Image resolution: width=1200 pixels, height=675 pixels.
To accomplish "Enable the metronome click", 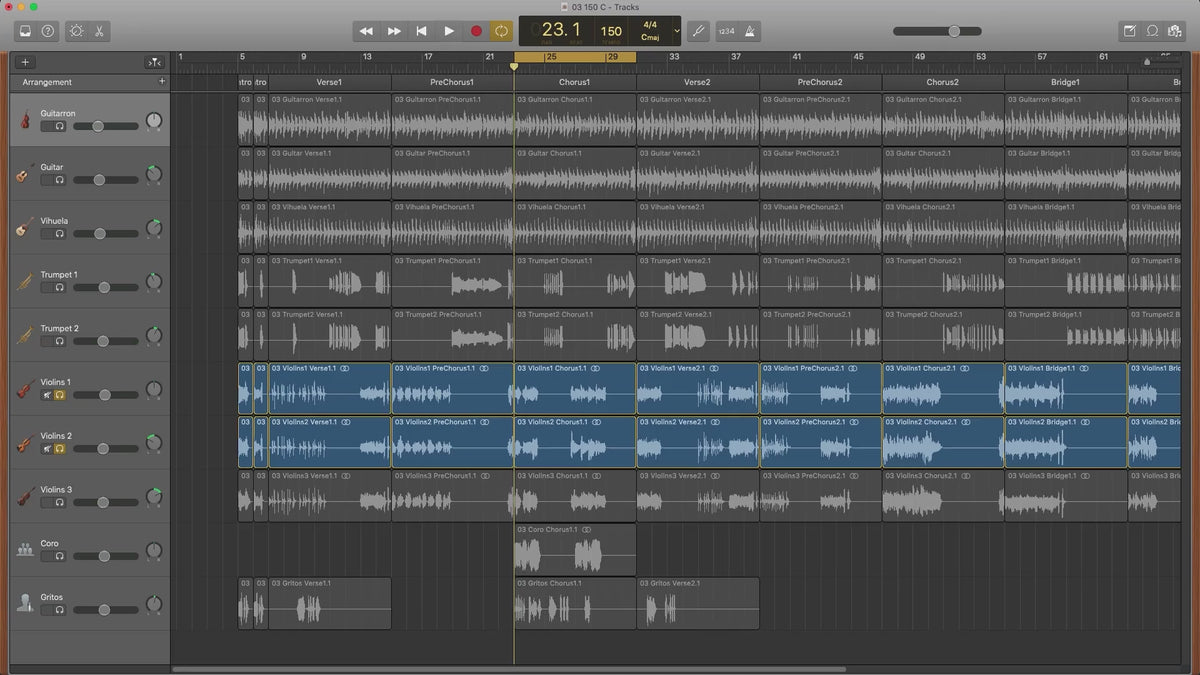I will pos(751,31).
